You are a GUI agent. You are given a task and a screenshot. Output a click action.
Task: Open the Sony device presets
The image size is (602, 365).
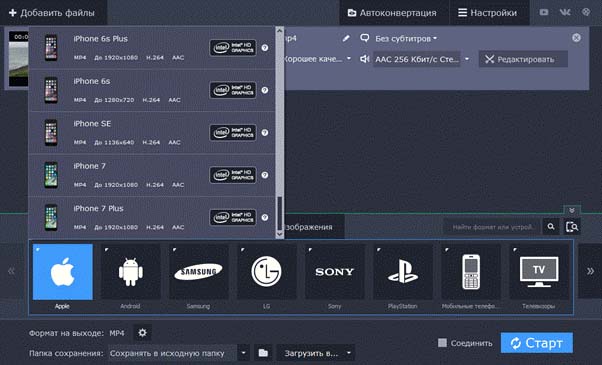point(335,272)
